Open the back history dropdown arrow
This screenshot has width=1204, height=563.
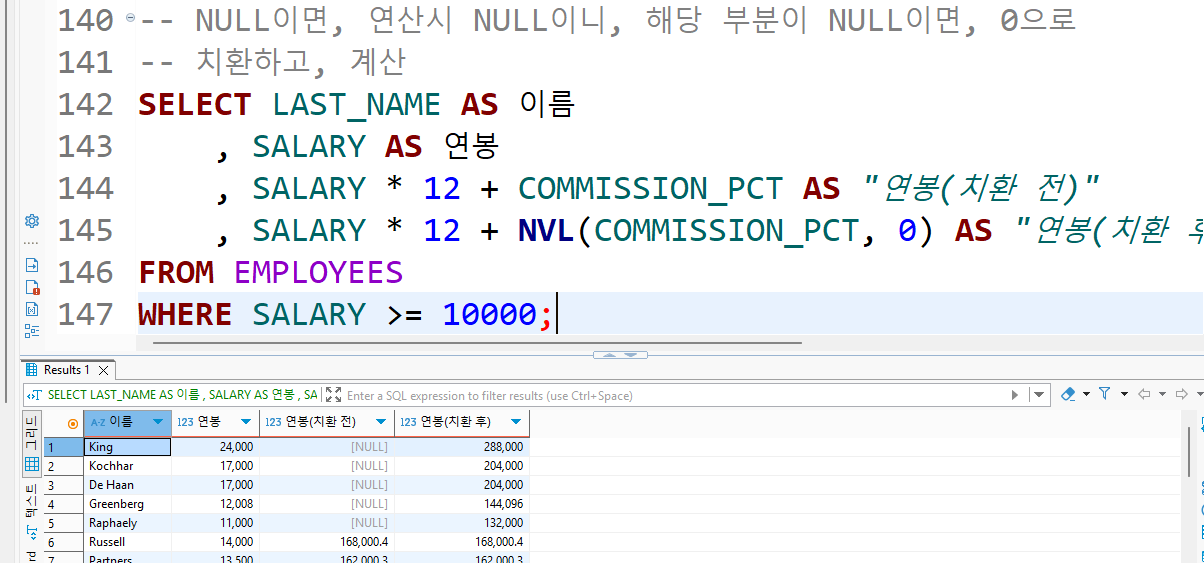pyautogui.click(x=1164, y=395)
